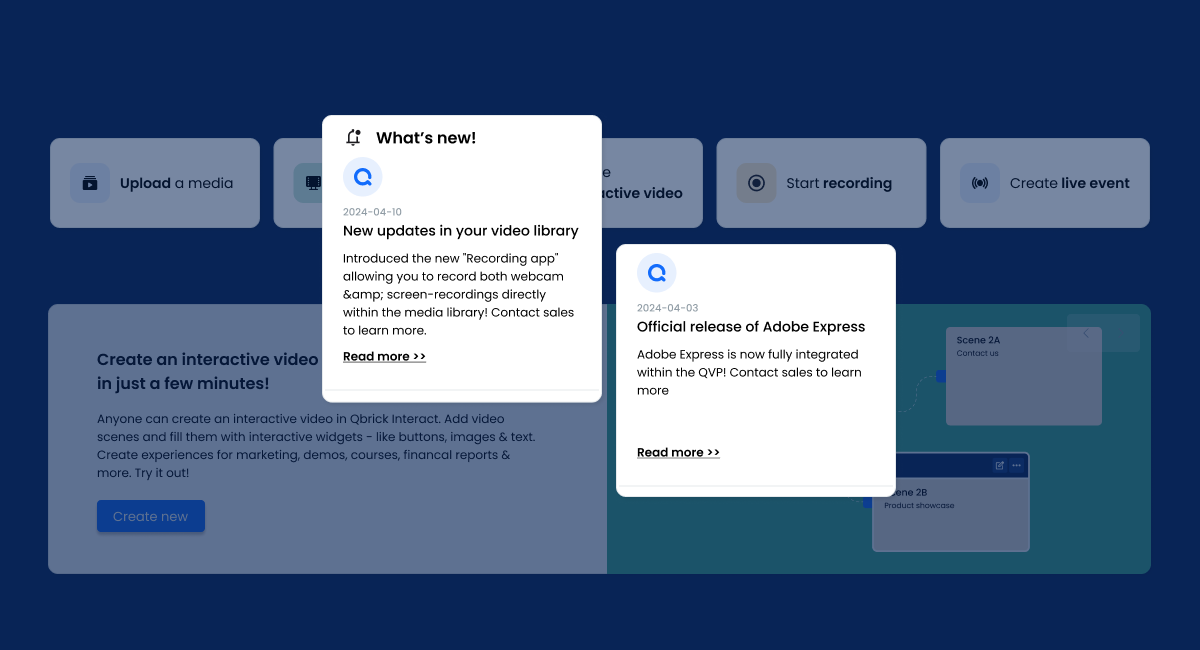Click the Start recording card
This screenshot has width=1200, height=650.
(821, 183)
